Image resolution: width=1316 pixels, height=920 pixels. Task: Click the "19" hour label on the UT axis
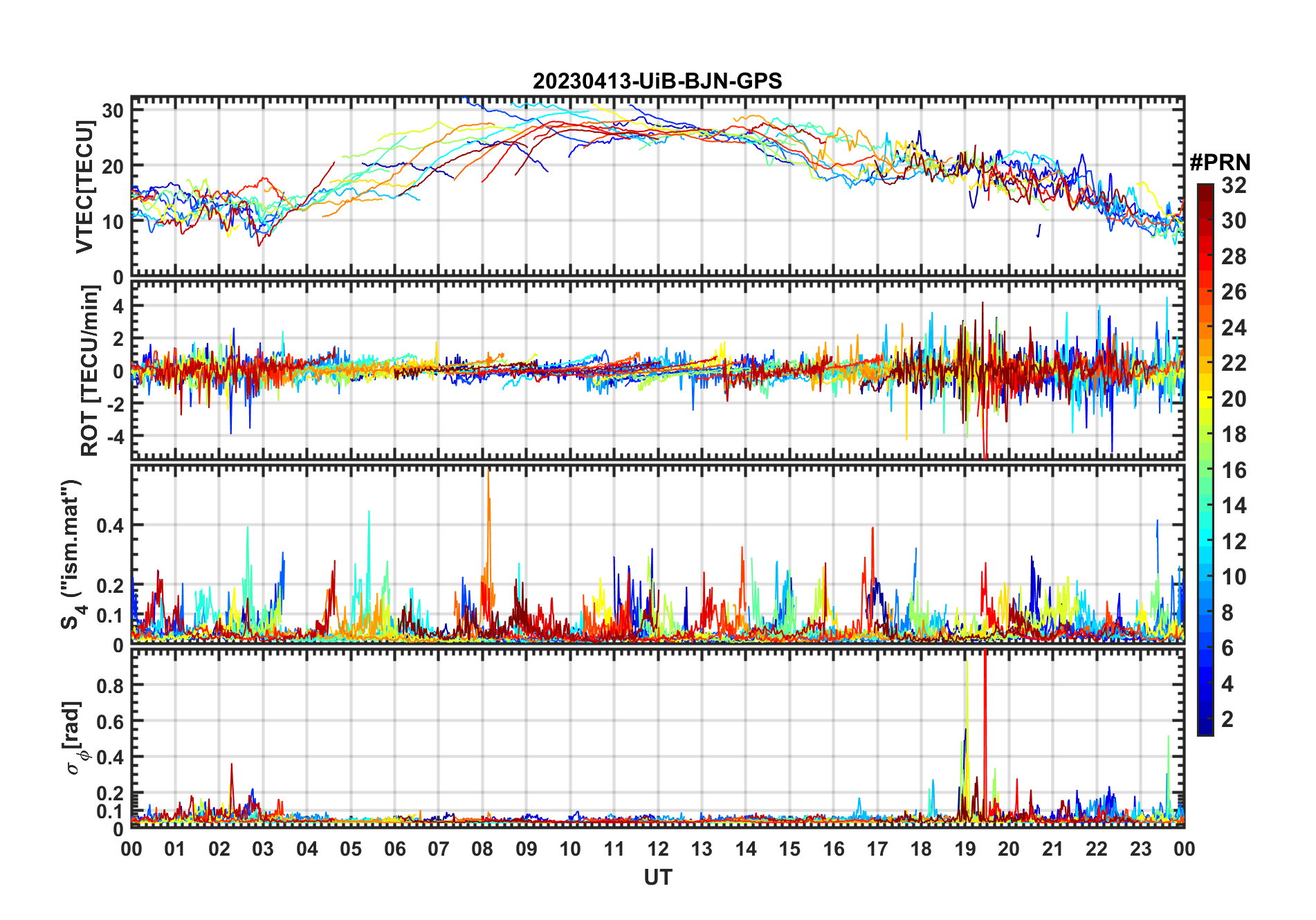click(965, 849)
